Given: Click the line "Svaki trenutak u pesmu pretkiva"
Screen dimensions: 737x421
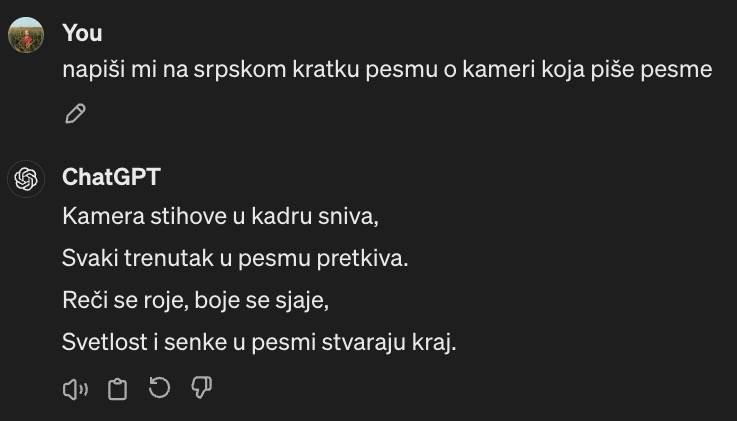Looking at the screenshot, I should (x=235, y=258).
